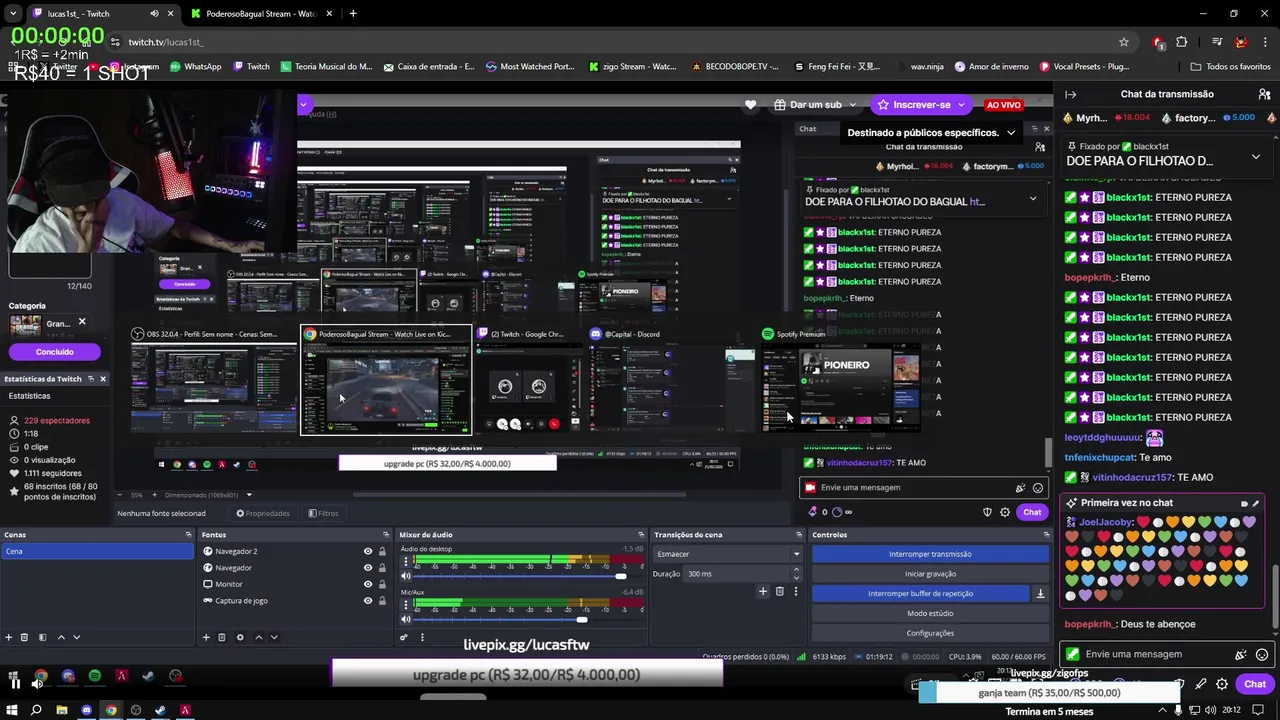
Task: Switch to the PoderosoBagual Stream browser tab
Action: coord(261,14)
